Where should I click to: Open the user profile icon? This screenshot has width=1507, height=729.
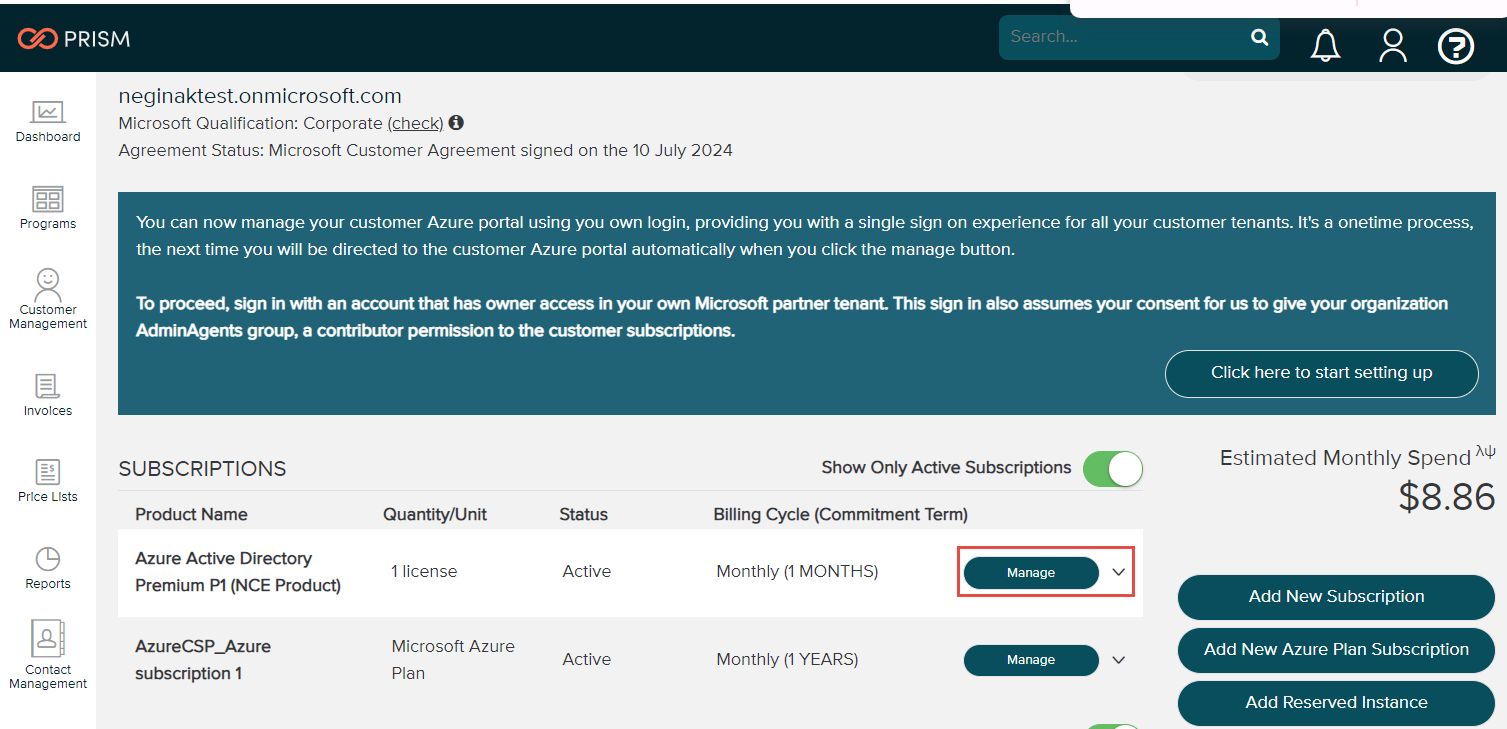point(1392,45)
